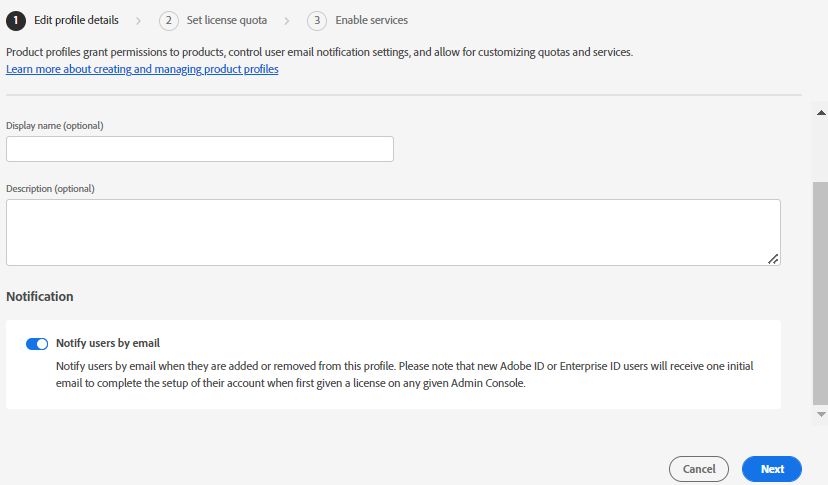Click the bold 'Notify users by email' label
This screenshot has width=828, height=485.
pos(108,343)
